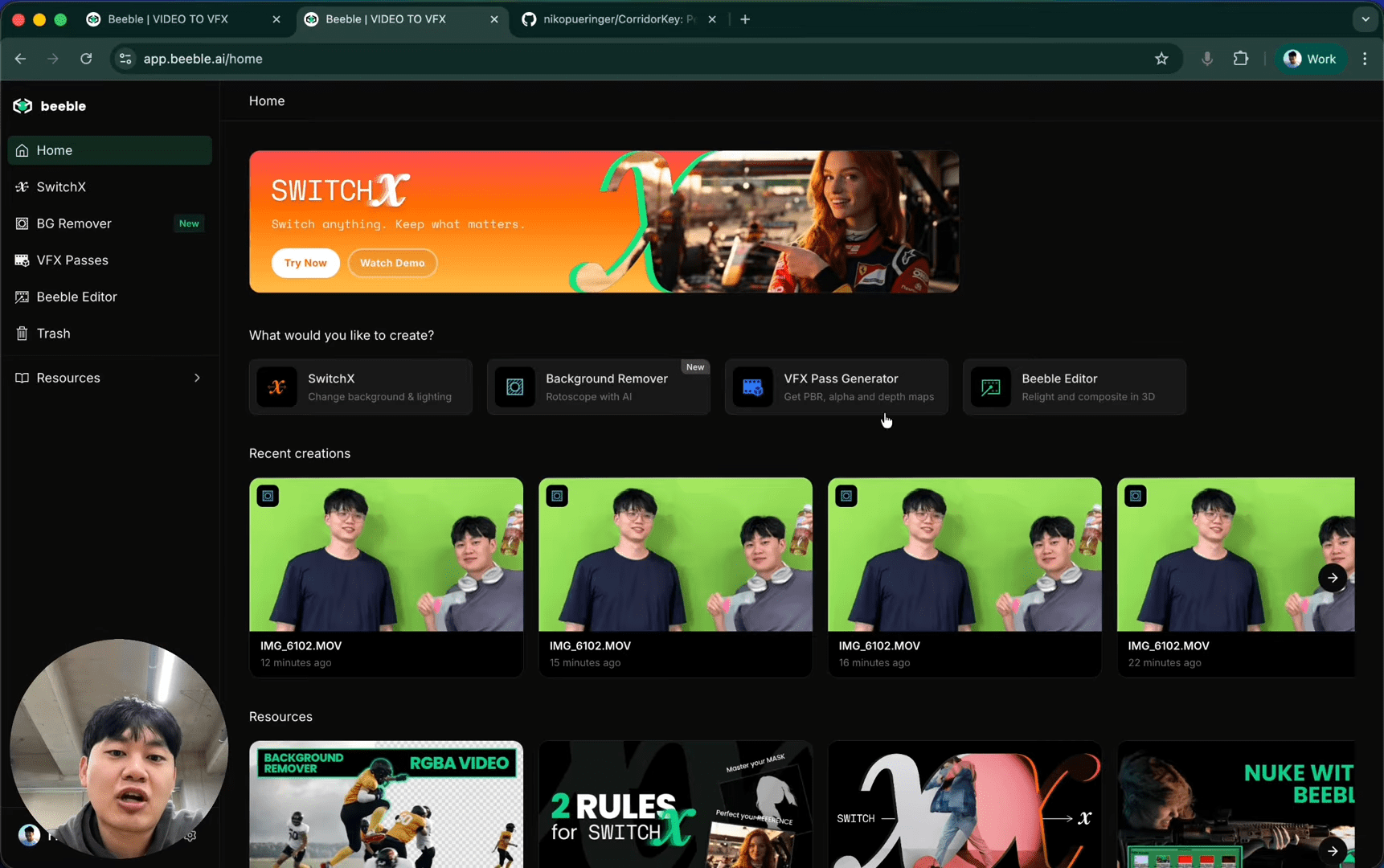Switch to the first Beeble tab
1384x868 pixels.
coord(169,18)
